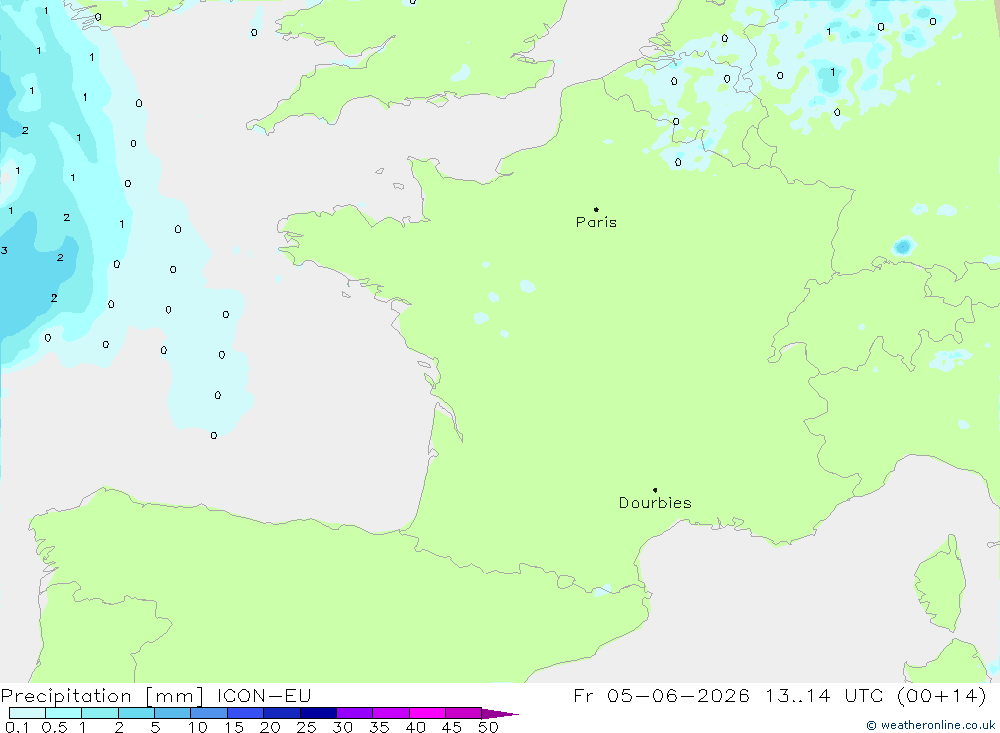Image resolution: width=1000 pixels, height=733 pixels.
Task: Select the 20–25 mm legend swatch
Action: (x=282, y=713)
